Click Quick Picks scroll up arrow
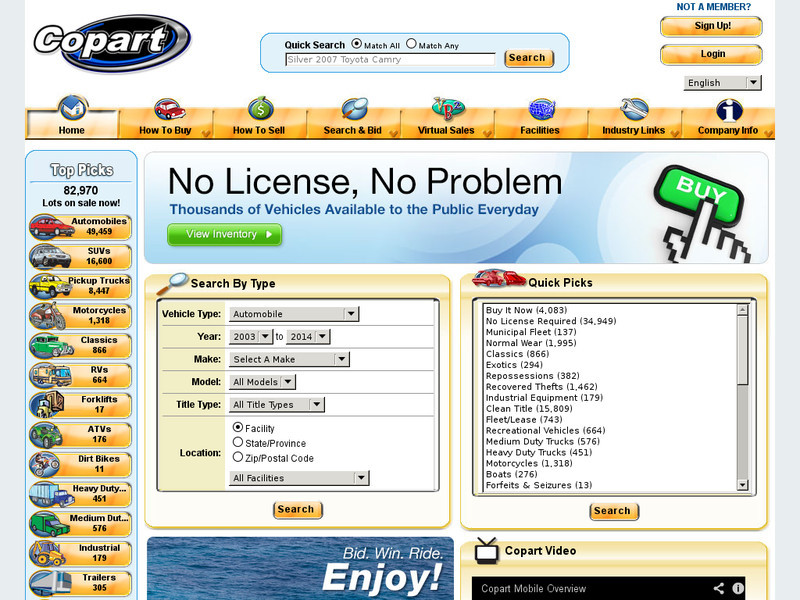The height and width of the screenshot is (600, 800). [742, 310]
